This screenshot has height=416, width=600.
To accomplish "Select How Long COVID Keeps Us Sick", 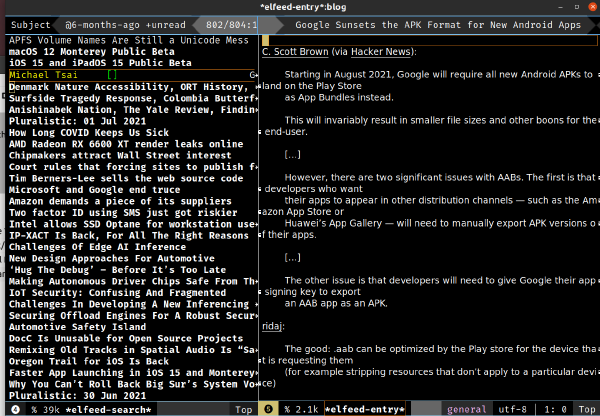I will [x=89, y=133].
